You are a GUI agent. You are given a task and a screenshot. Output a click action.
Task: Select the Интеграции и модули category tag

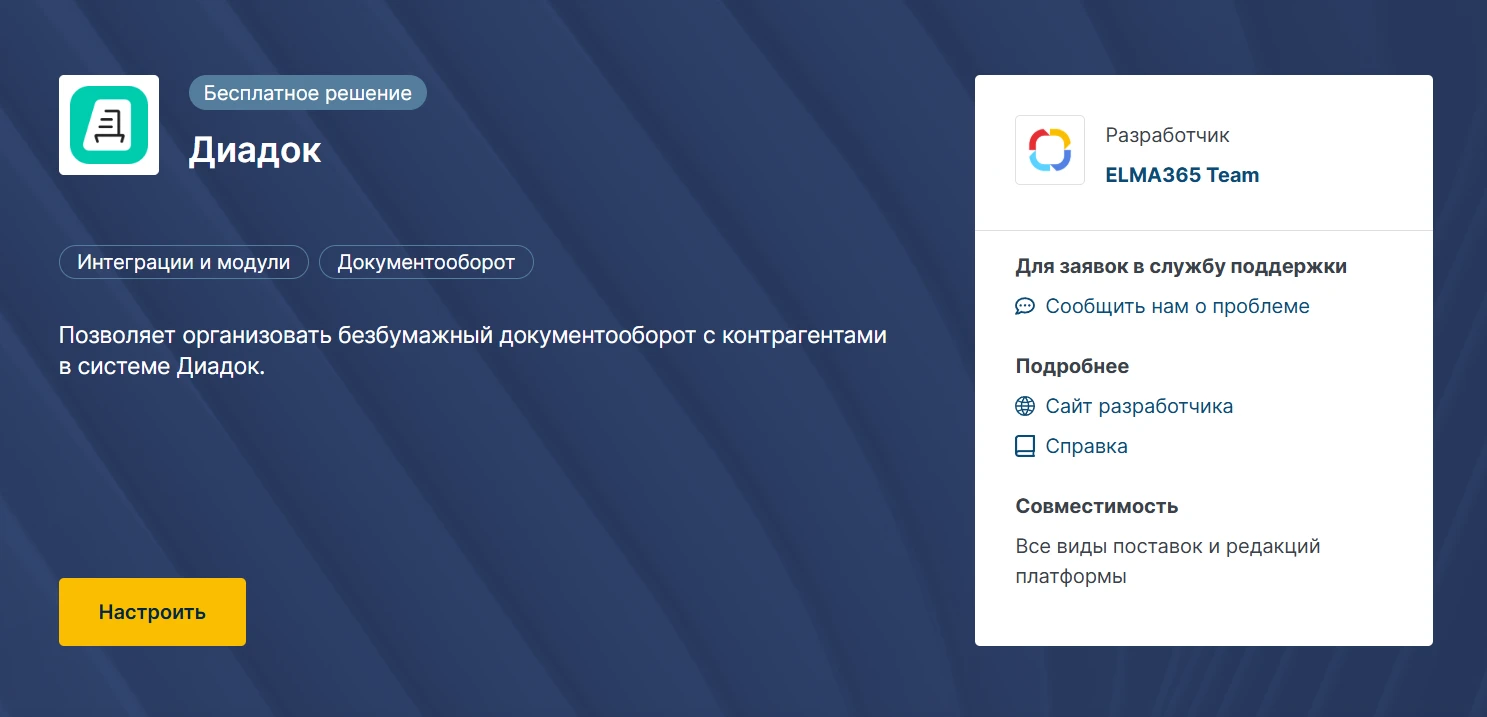click(x=184, y=263)
